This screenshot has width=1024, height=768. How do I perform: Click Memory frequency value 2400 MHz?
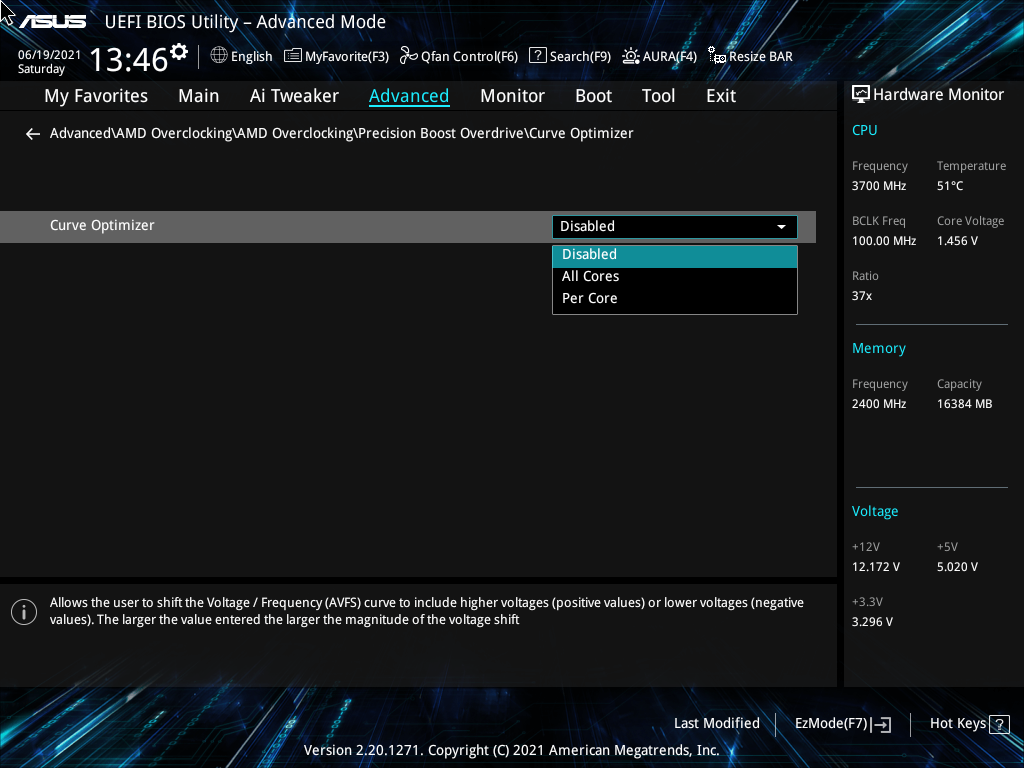coord(878,404)
